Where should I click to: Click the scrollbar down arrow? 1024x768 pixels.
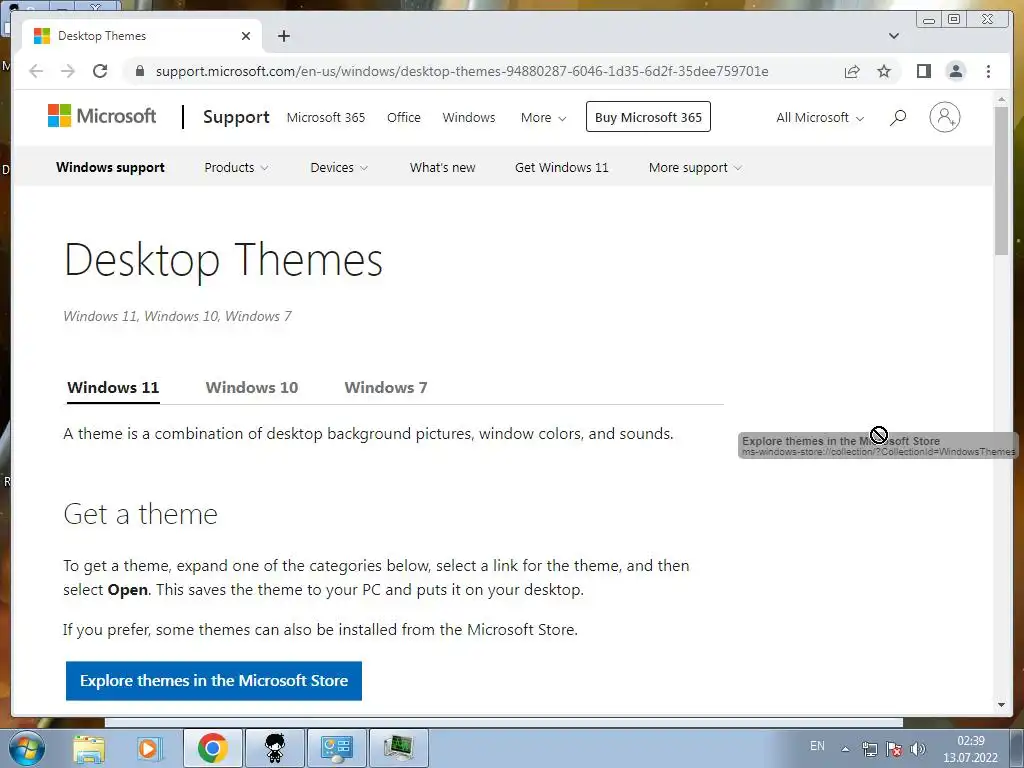coord(1001,705)
